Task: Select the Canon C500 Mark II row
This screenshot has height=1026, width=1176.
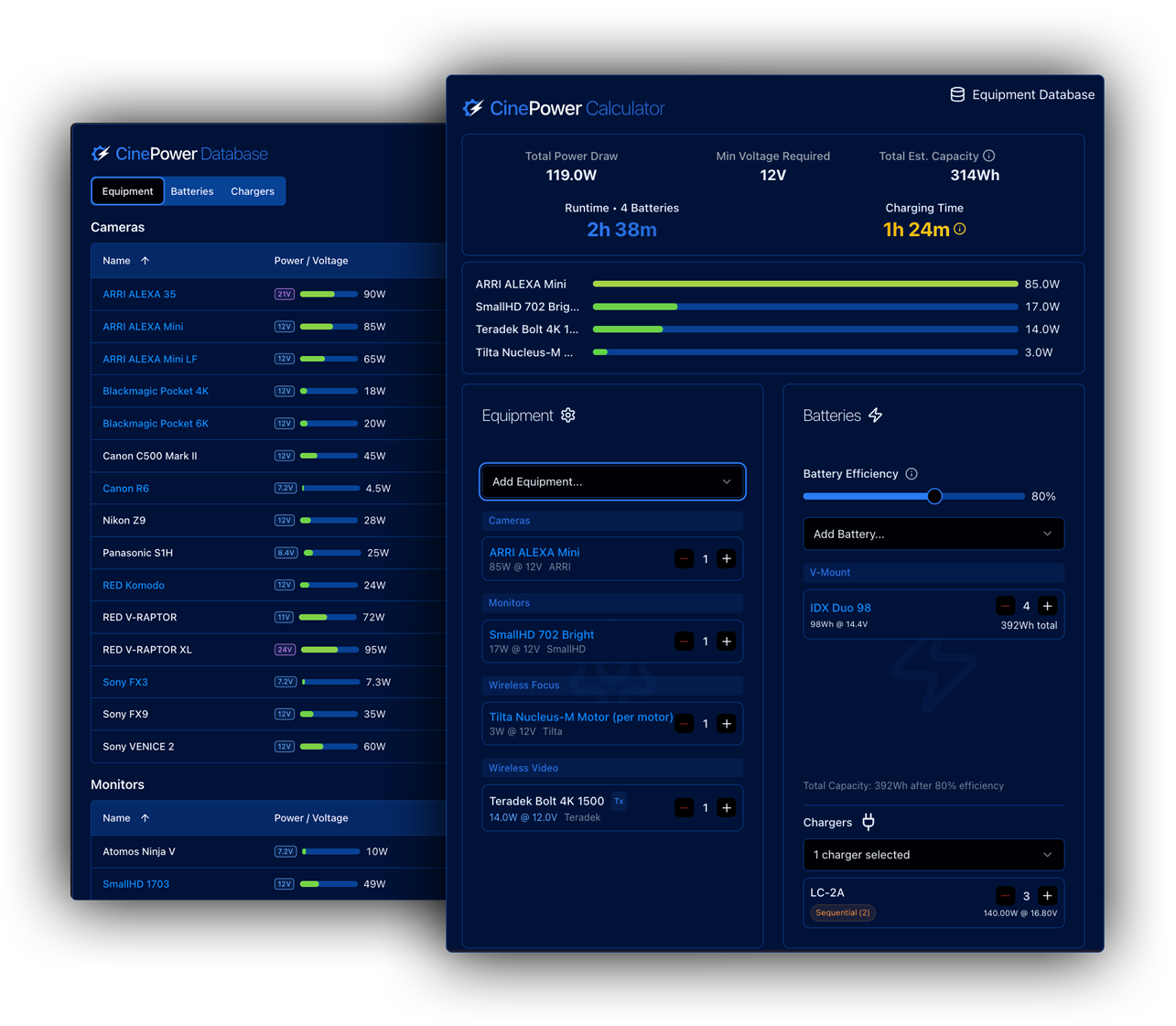Action: coord(268,456)
